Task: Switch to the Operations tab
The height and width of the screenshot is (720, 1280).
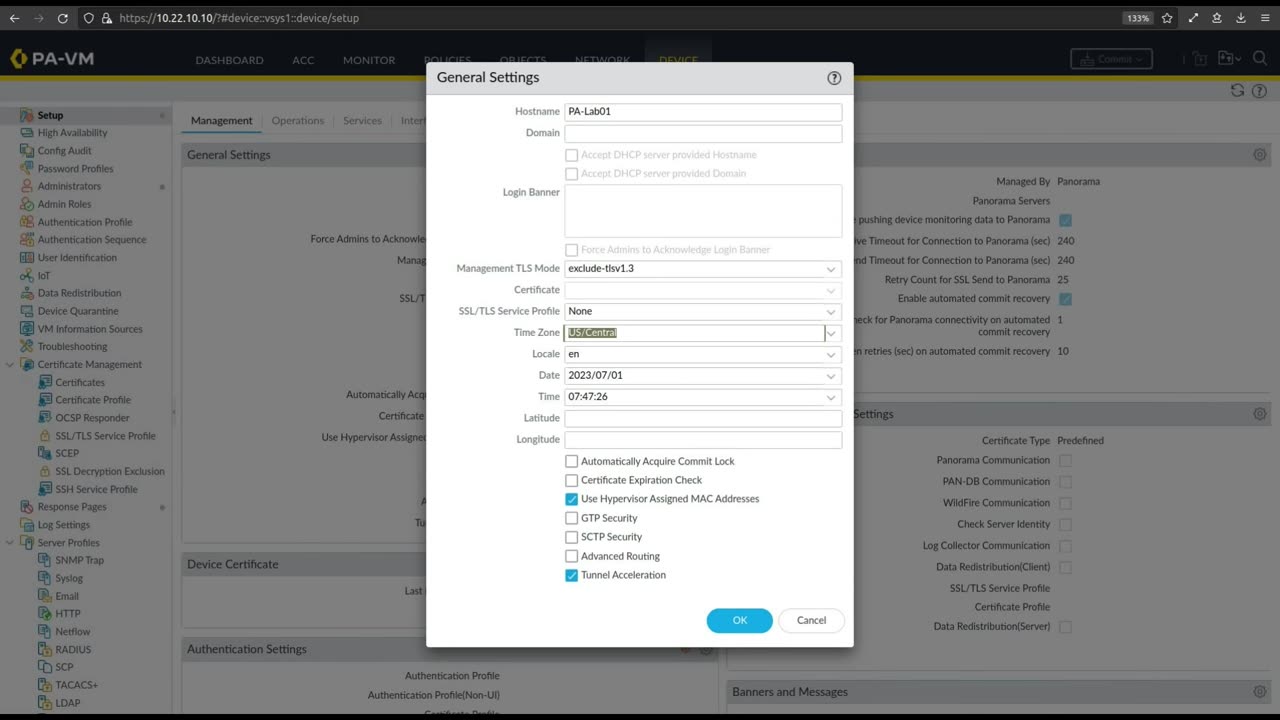Action: click(x=298, y=121)
